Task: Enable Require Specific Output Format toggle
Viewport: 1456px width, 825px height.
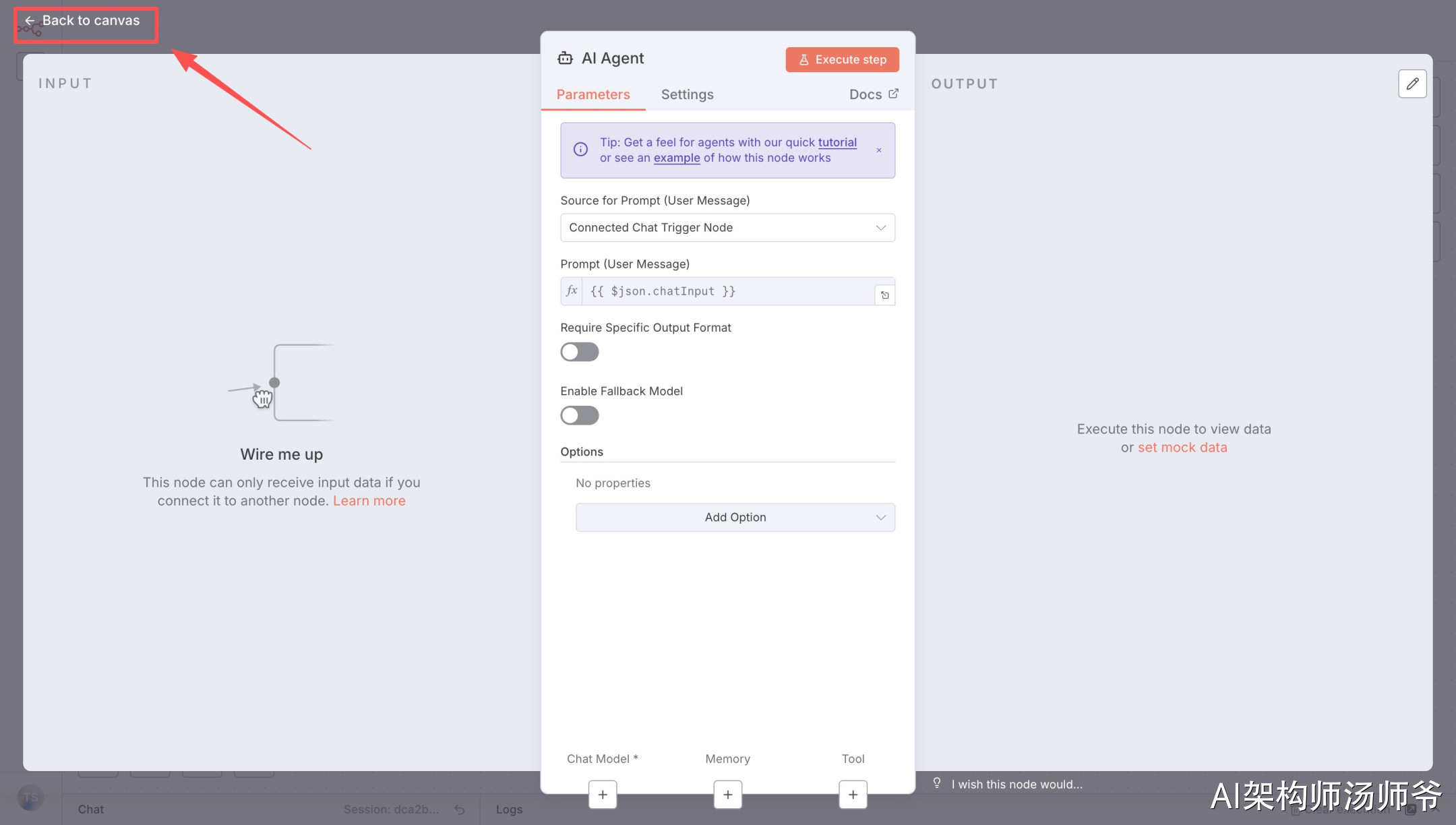Action: tap(579, 352)
